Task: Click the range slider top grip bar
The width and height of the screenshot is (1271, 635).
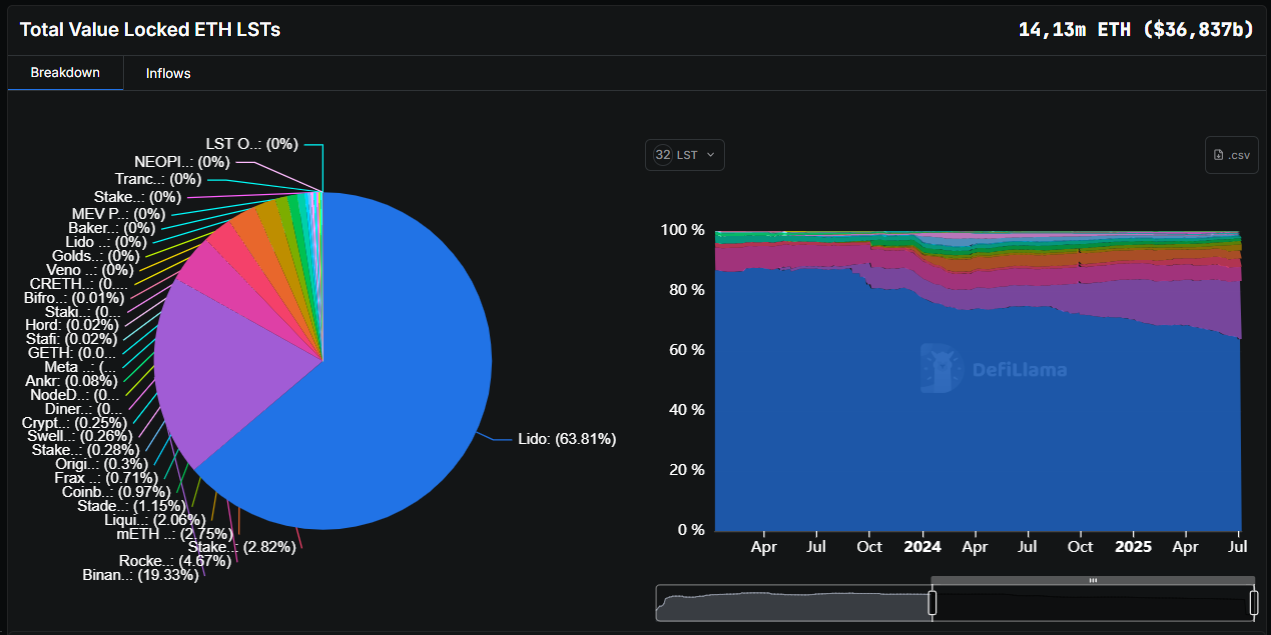Action: point(1093,580)
